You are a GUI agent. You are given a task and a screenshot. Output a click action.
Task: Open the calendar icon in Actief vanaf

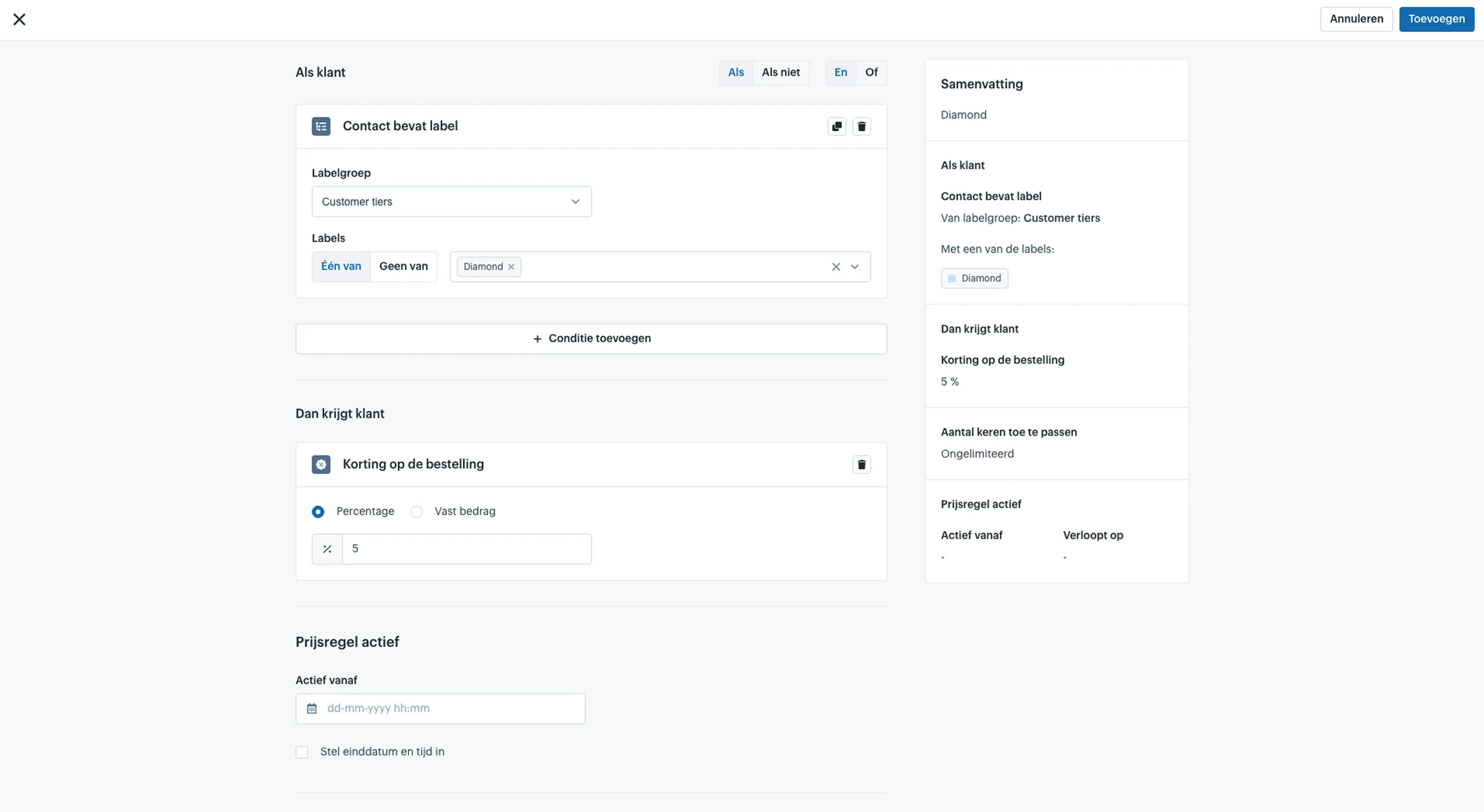[x=312, y=708]
